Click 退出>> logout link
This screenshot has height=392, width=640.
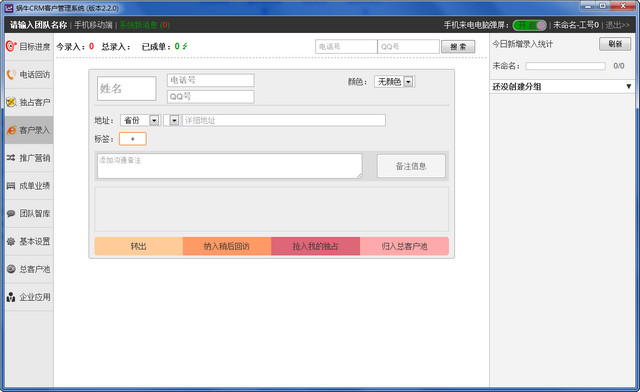[x=618, y=25]
